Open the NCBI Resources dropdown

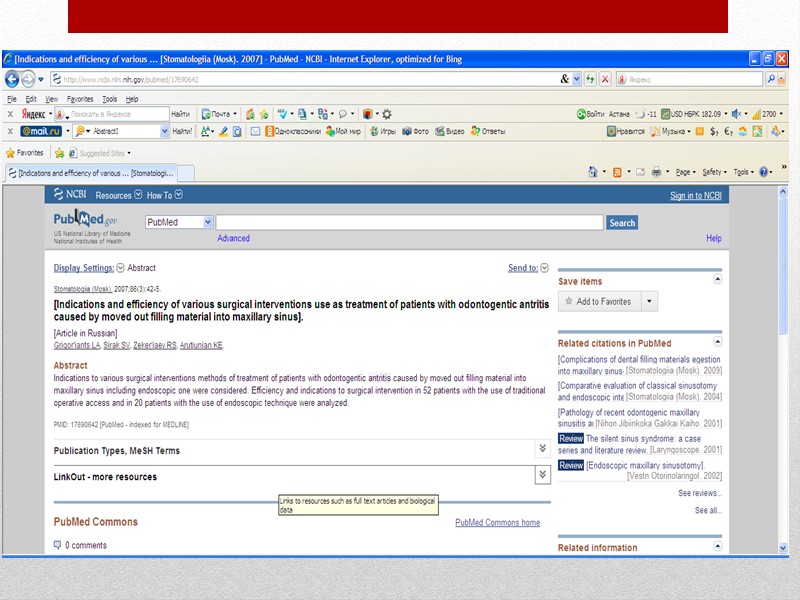click(x=118, y=195)
